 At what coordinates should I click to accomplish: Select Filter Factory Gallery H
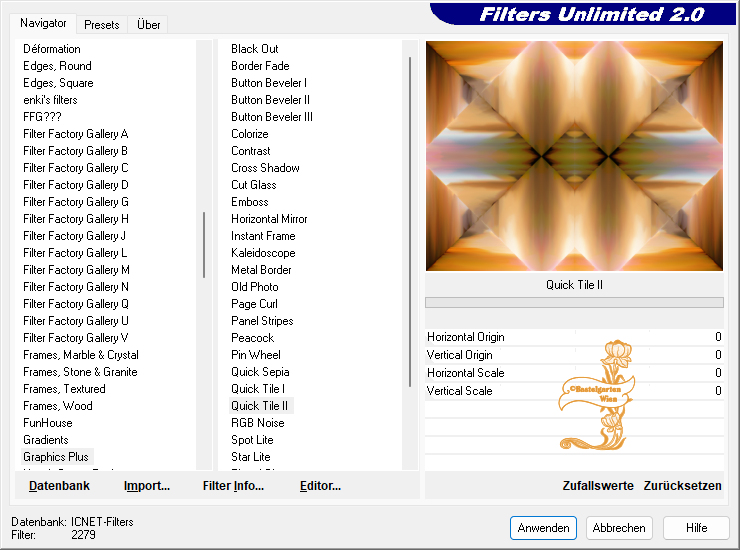click(76, 219)
